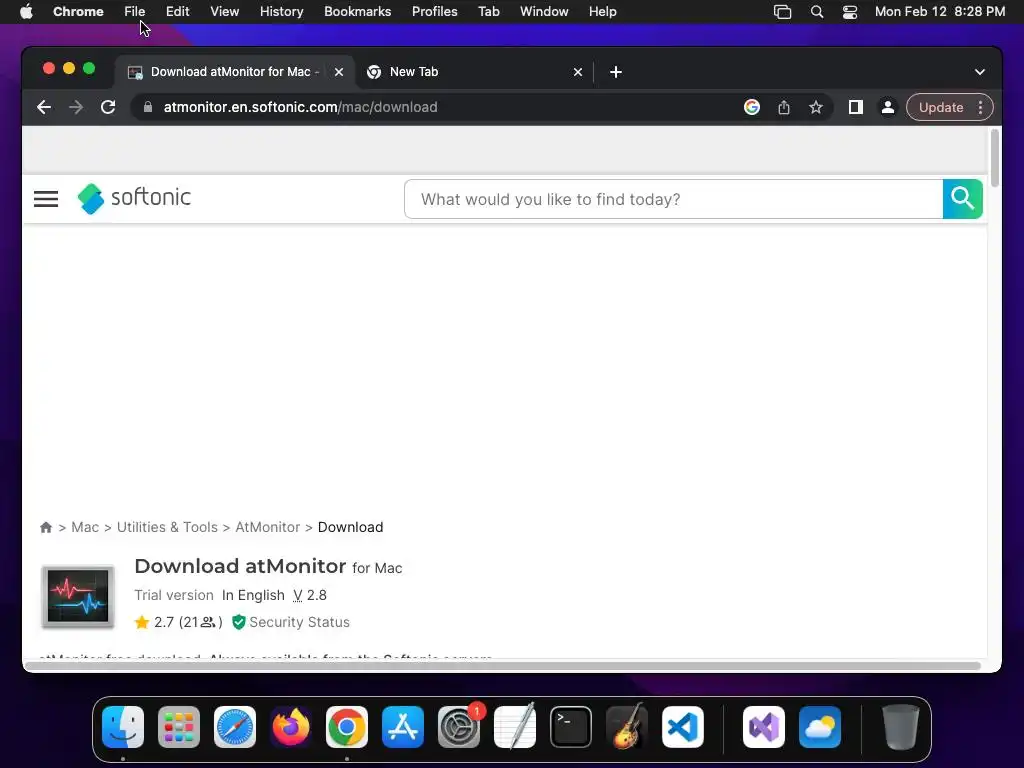Click the atMonitor app thumbnail
Image resolution: width=1024 pixels, height=768 pixels.
(78, 596)
